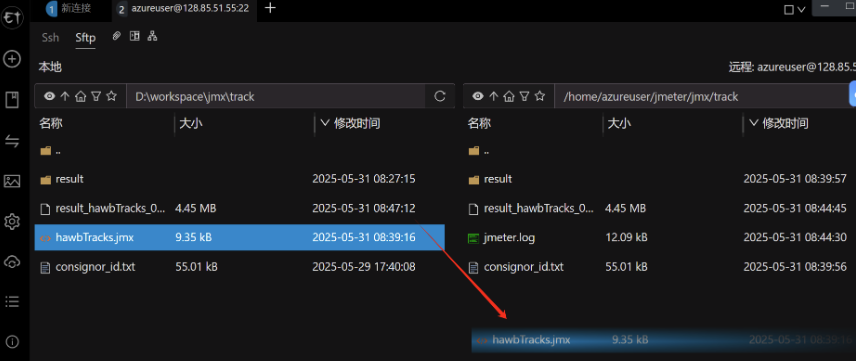Open a new tab with plus button
This screenshot has height=361, width=856.
pos(270,8)
